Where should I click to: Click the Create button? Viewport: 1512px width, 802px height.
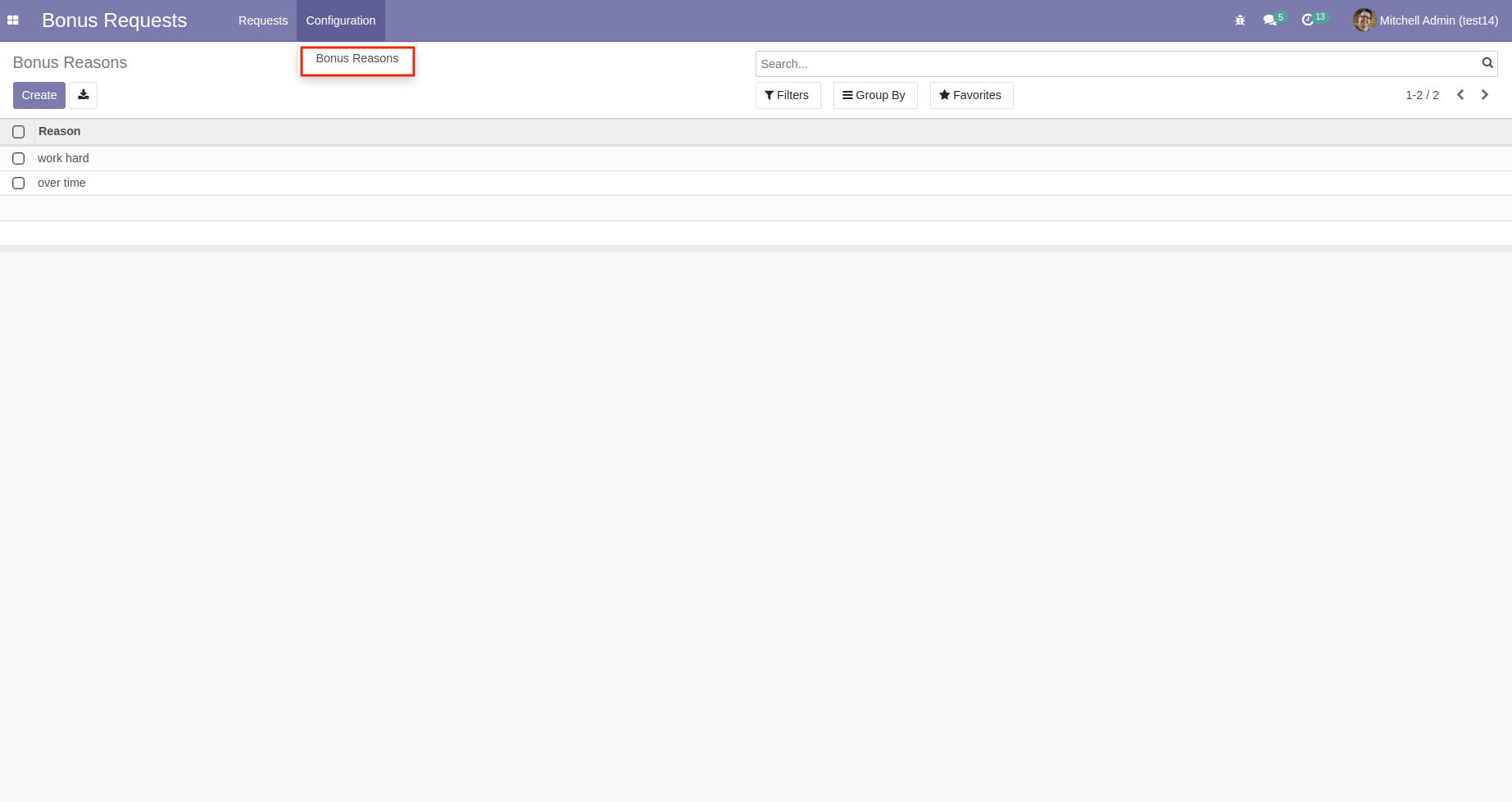(39, 95)
